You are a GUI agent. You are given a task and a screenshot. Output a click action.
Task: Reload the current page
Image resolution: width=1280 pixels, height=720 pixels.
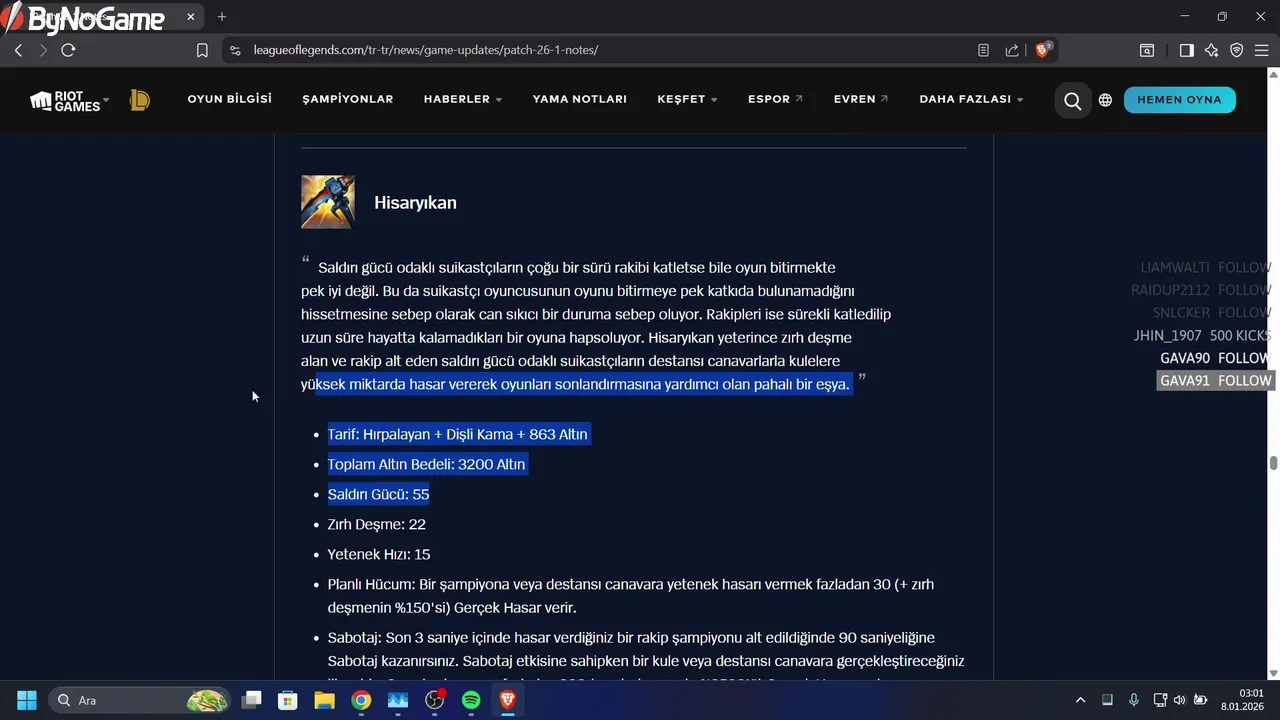click(68, 50)
